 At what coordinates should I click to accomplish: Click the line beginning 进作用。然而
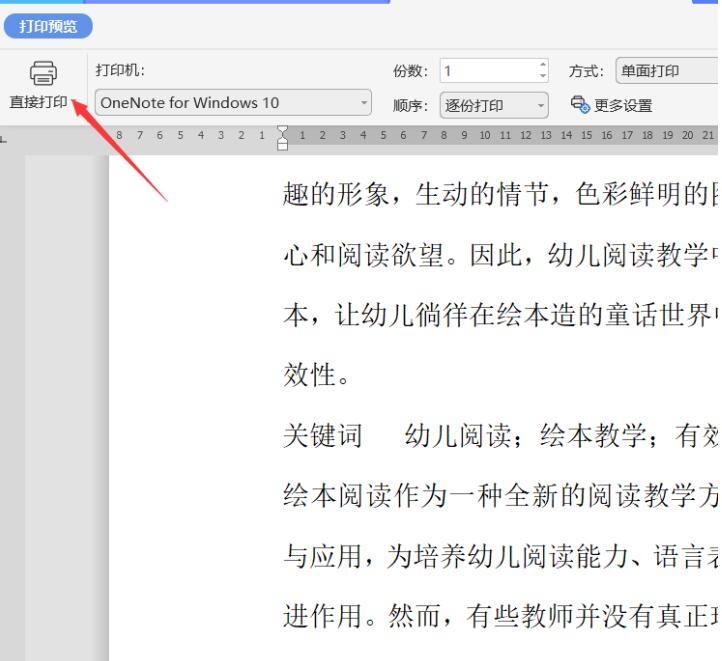click(500, 616)
